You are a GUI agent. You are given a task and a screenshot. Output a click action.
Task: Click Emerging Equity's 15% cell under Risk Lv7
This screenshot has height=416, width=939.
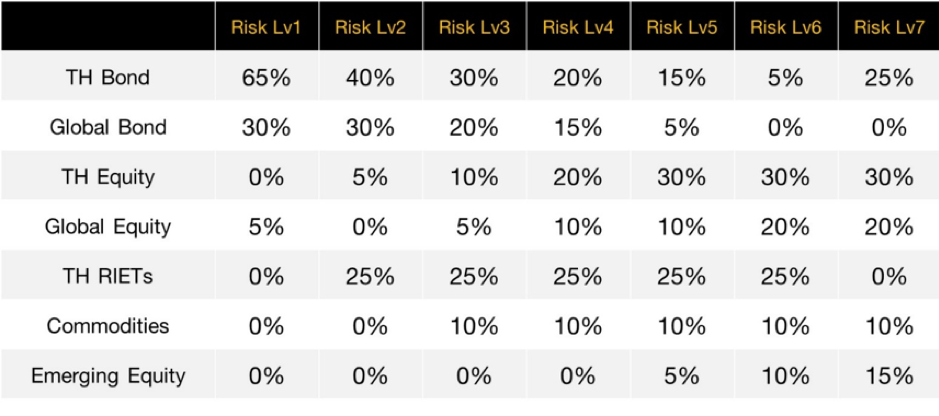(x=888, y=376)
